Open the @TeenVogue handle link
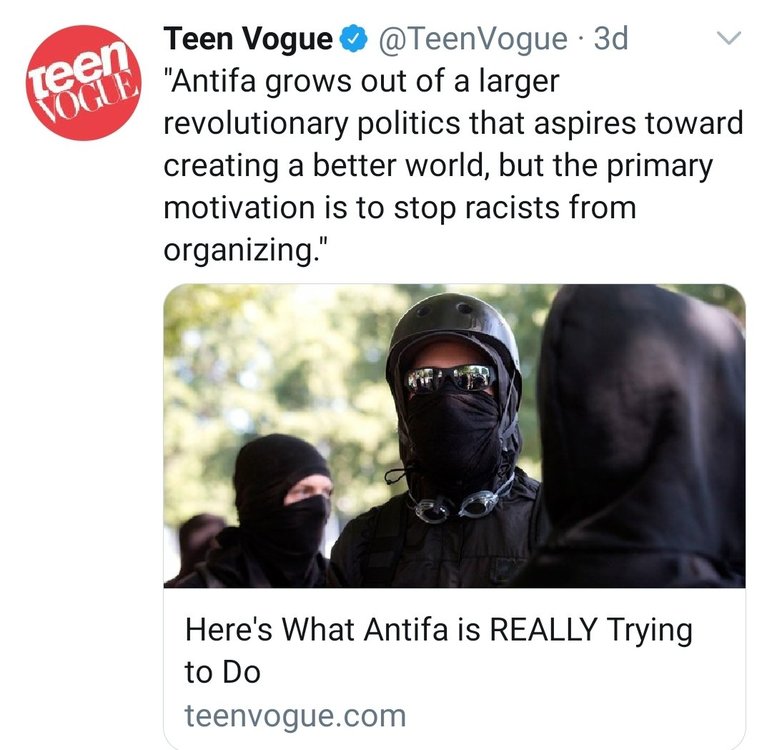This screenshot has width=772, height=750. pos(473,39)
